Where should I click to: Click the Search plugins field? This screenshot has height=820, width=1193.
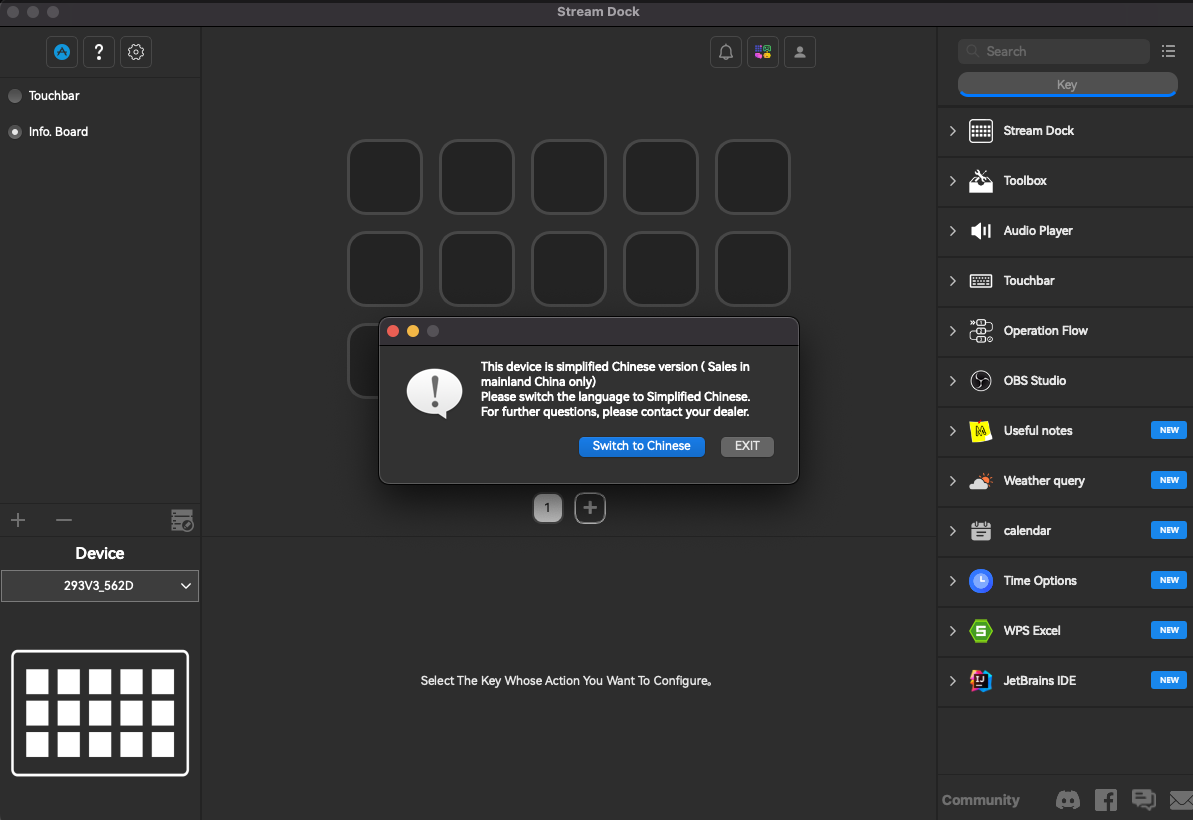[x=1054, y=51]
